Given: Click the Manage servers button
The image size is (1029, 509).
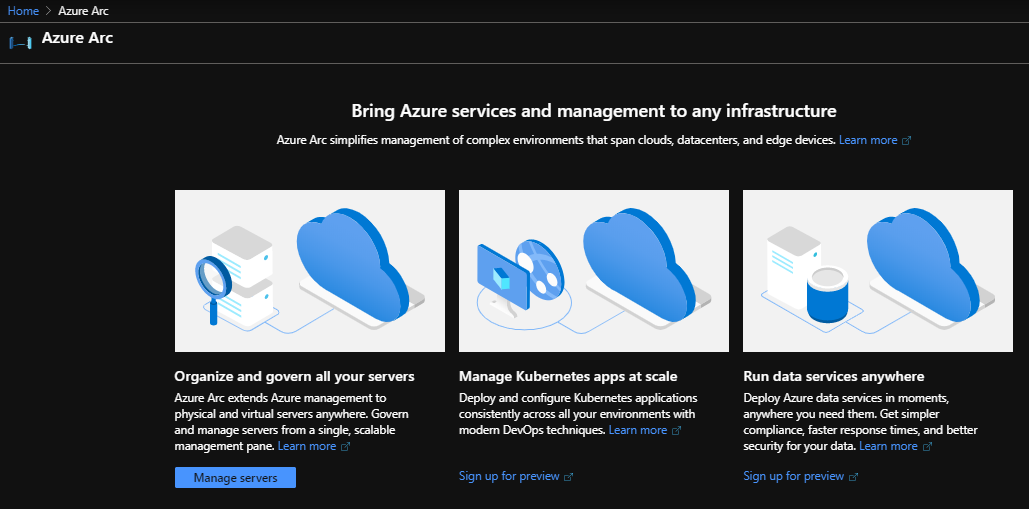Looking at the screenshot, I should [236, 478].
